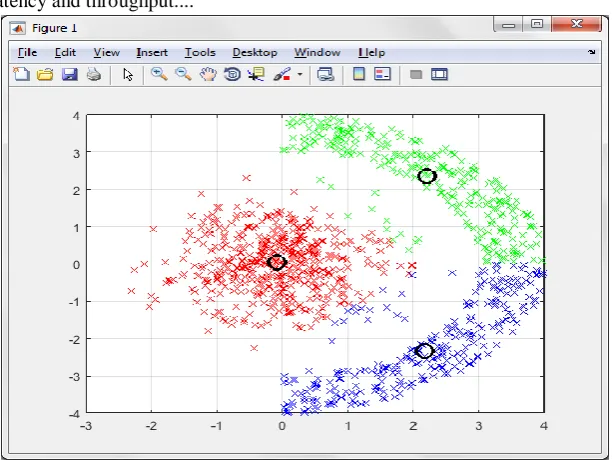
Task: Open a file using the folder icon
Action: (45, 74)
